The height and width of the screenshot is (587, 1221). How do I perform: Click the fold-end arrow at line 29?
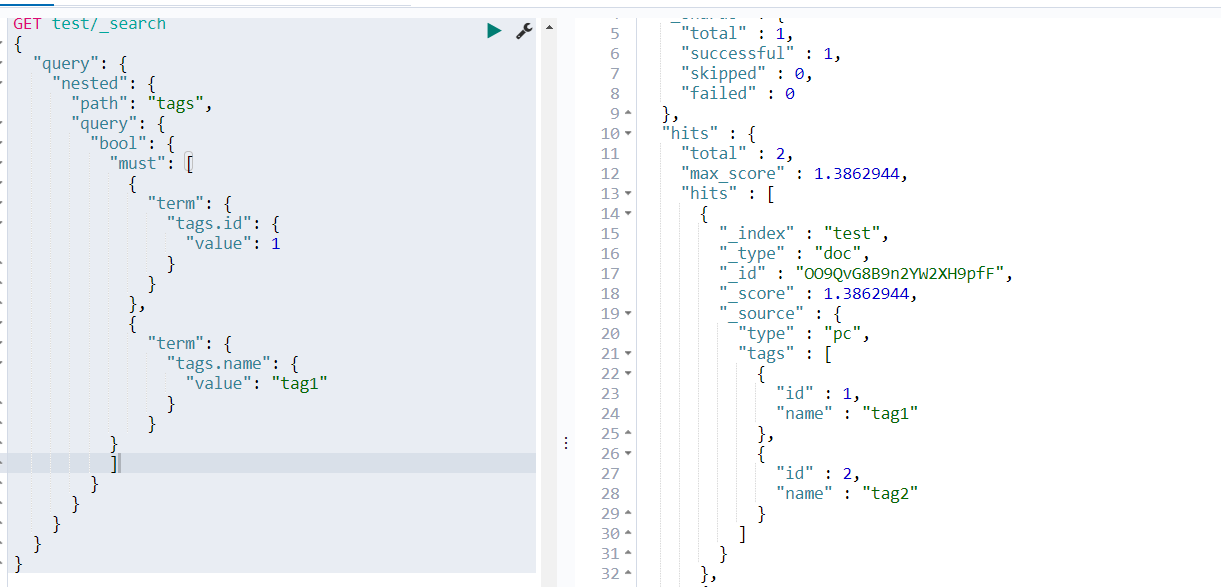628,514
